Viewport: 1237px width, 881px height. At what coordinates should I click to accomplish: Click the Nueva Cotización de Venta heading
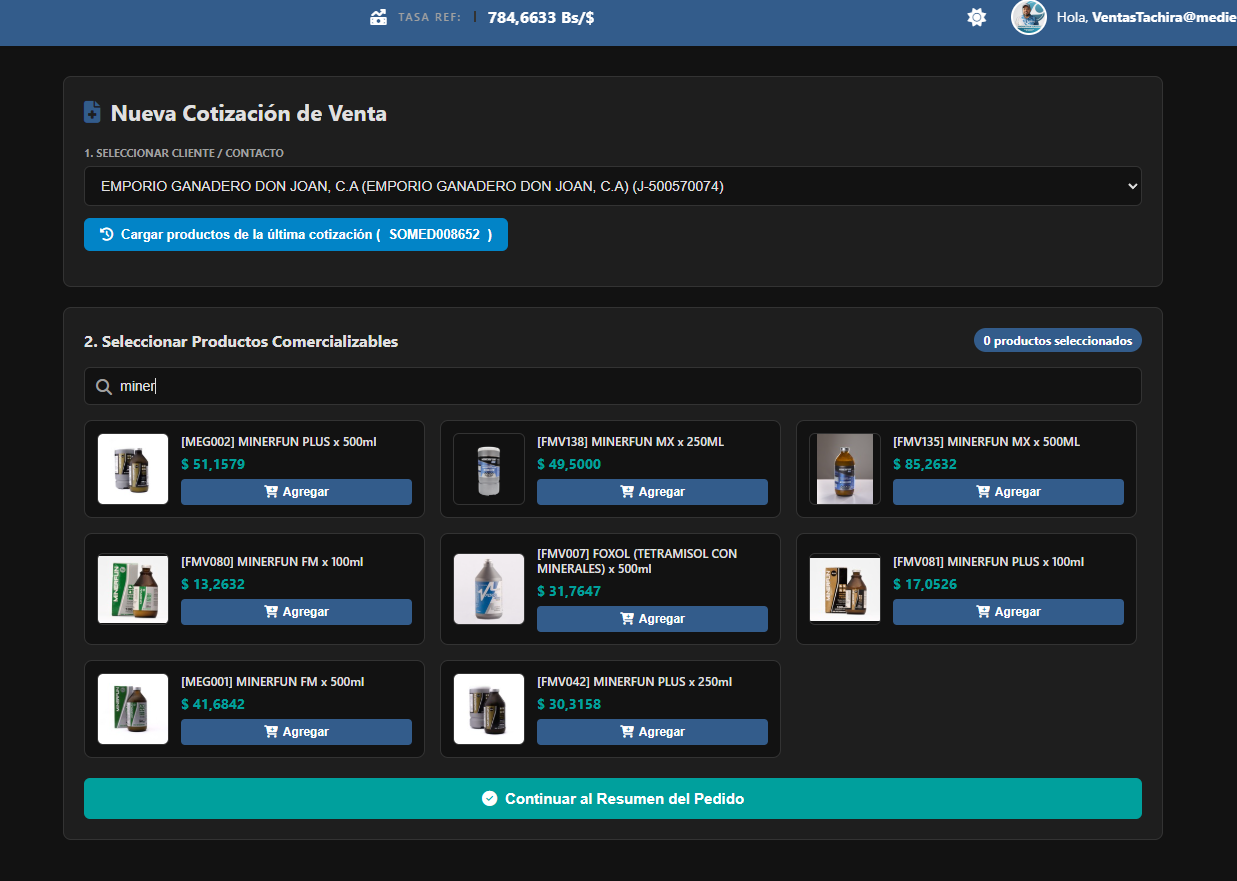tap(249, 113)
